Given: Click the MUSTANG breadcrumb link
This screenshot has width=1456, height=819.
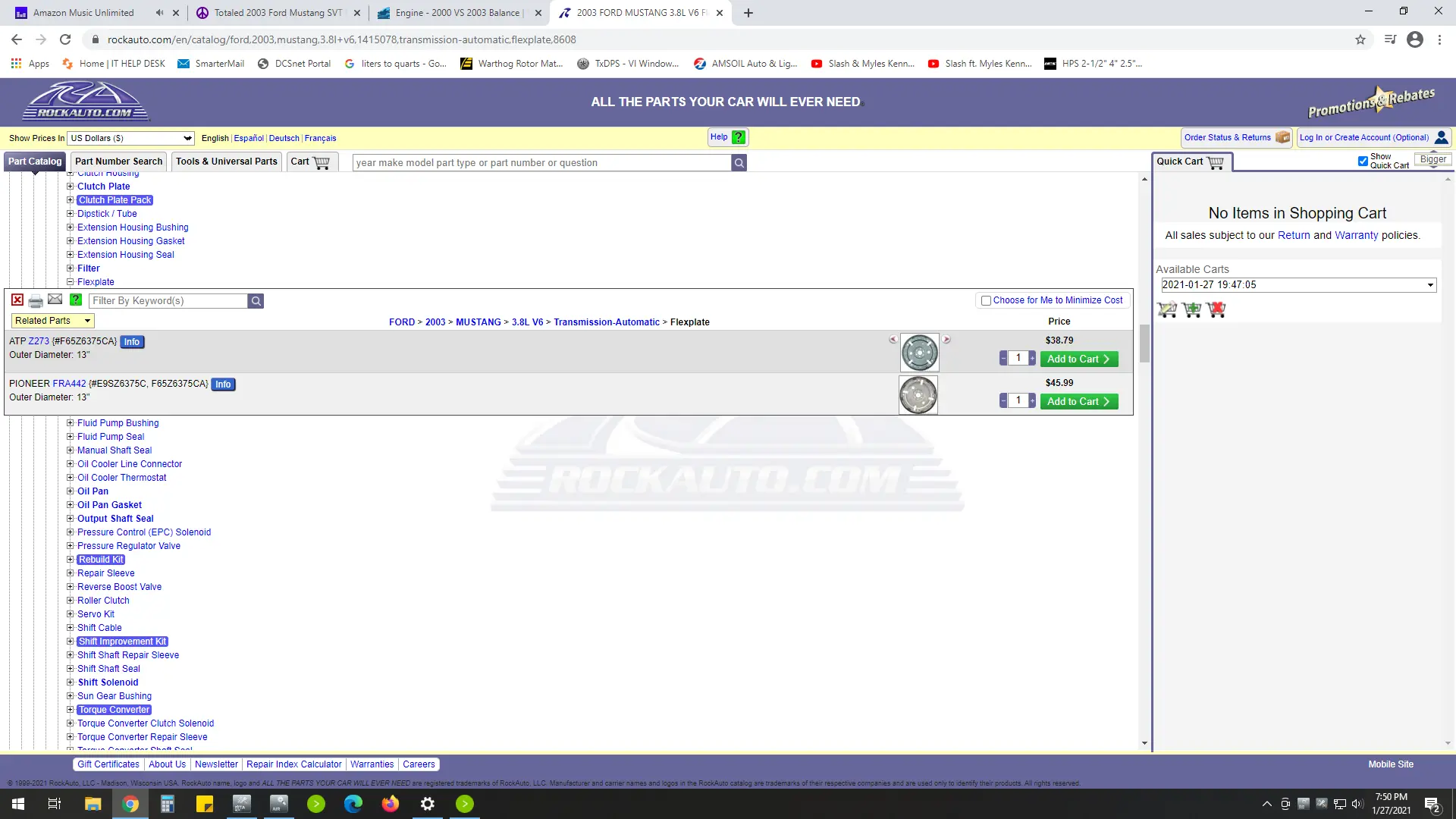Looking at the screenshot, I should click(x=479, y=322).
